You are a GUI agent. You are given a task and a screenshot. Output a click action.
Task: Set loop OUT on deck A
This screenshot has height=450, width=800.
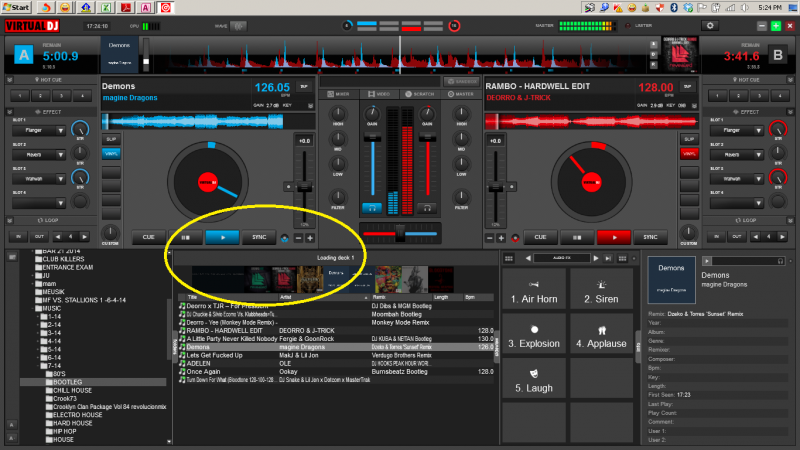pyautogui.click(x=39, y=237)
